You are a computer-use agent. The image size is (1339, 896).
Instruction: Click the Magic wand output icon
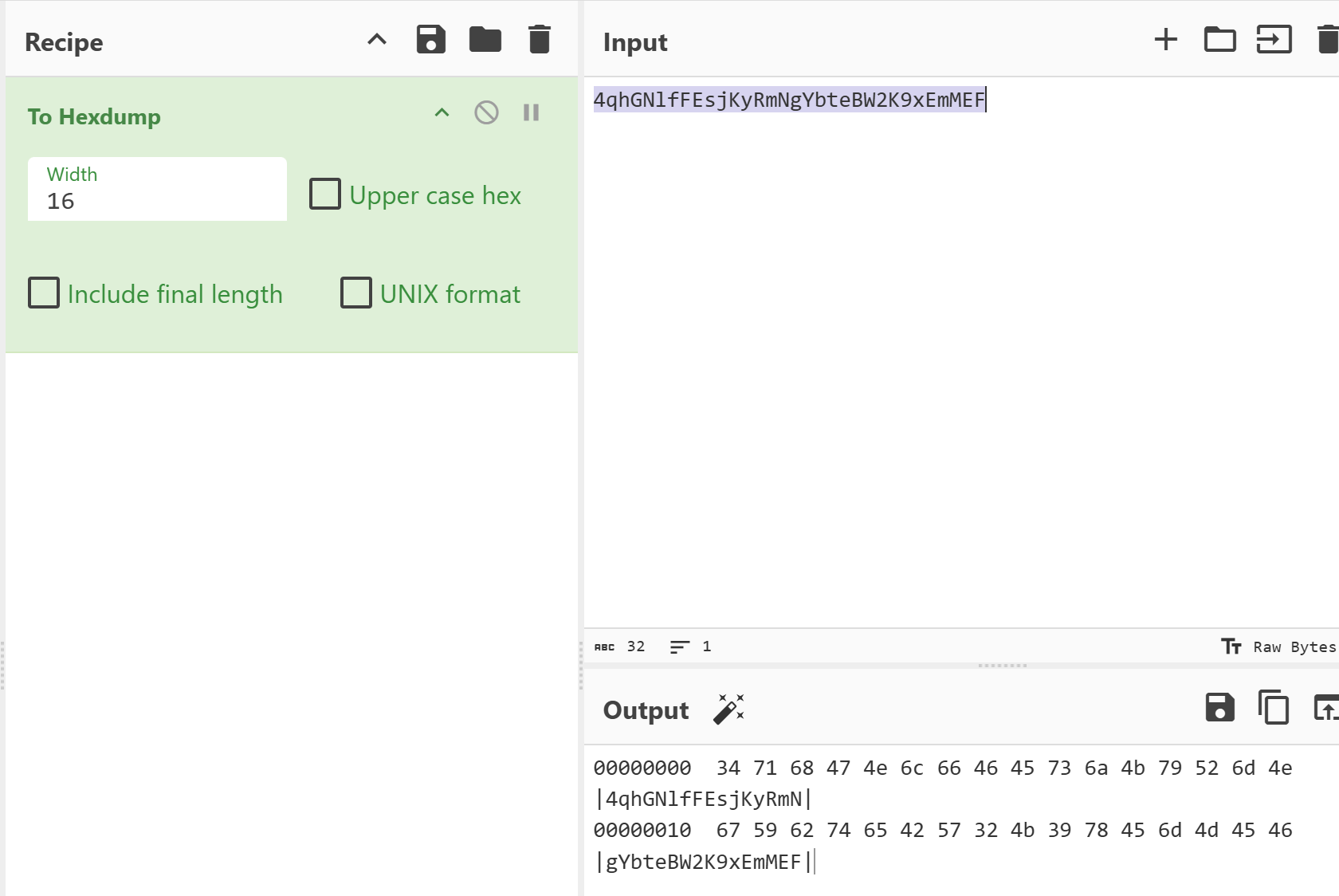coord(728,709)
